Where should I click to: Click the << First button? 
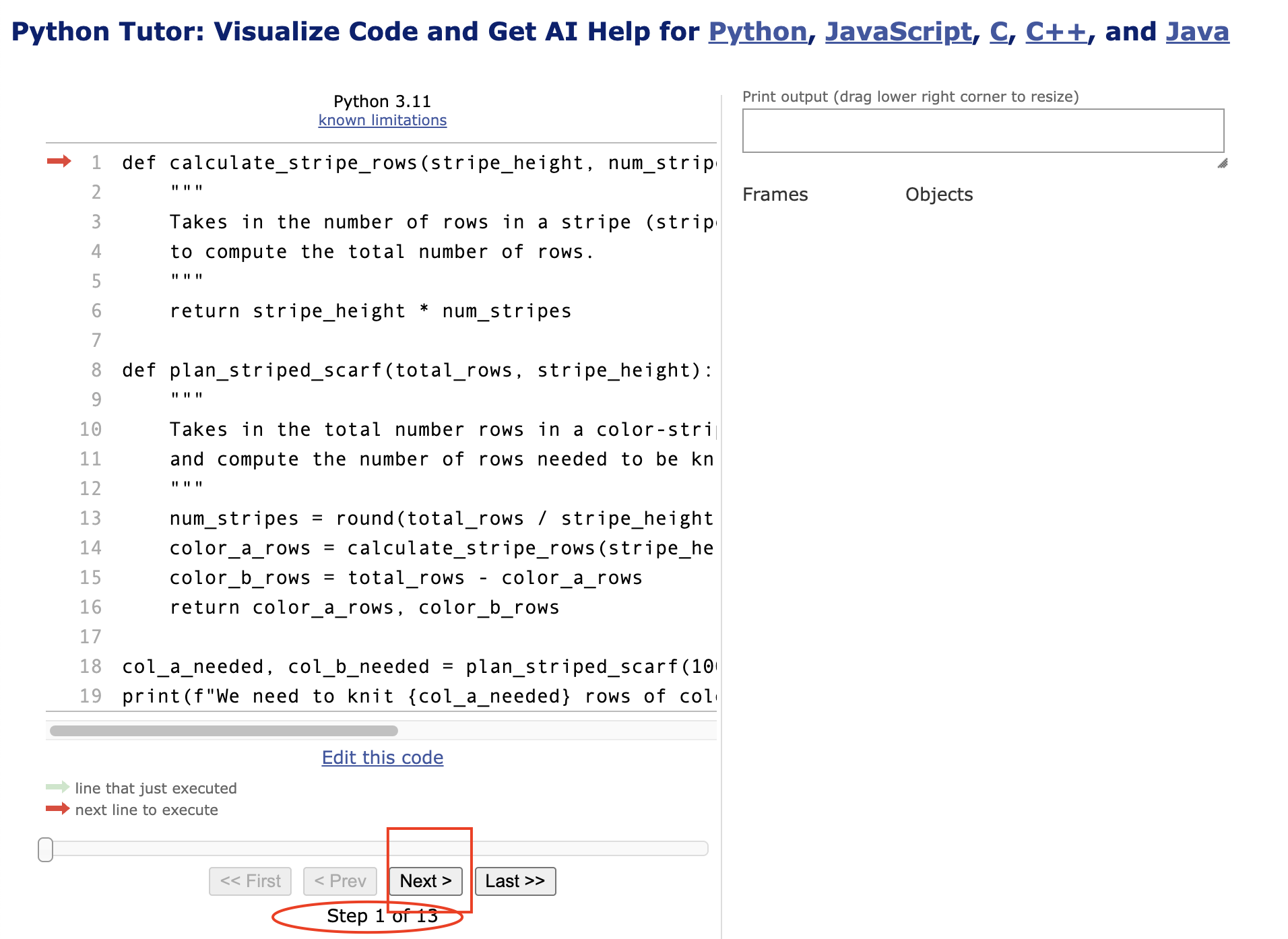250,881
